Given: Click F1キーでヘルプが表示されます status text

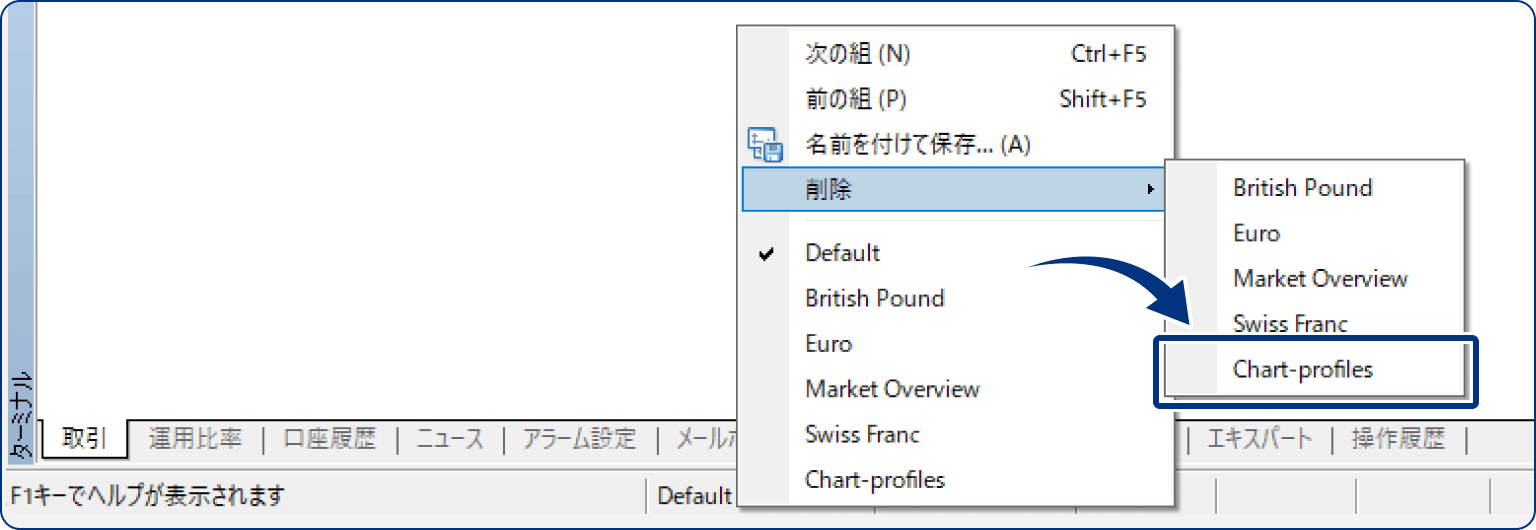Looking at the screenshot, I should [148, 495].
